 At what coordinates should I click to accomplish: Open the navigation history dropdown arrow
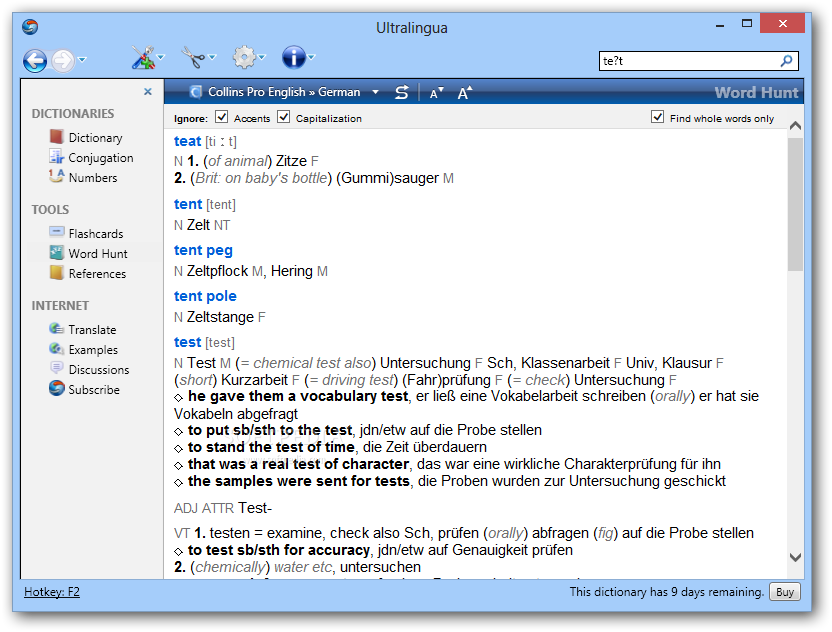[82, 60]
